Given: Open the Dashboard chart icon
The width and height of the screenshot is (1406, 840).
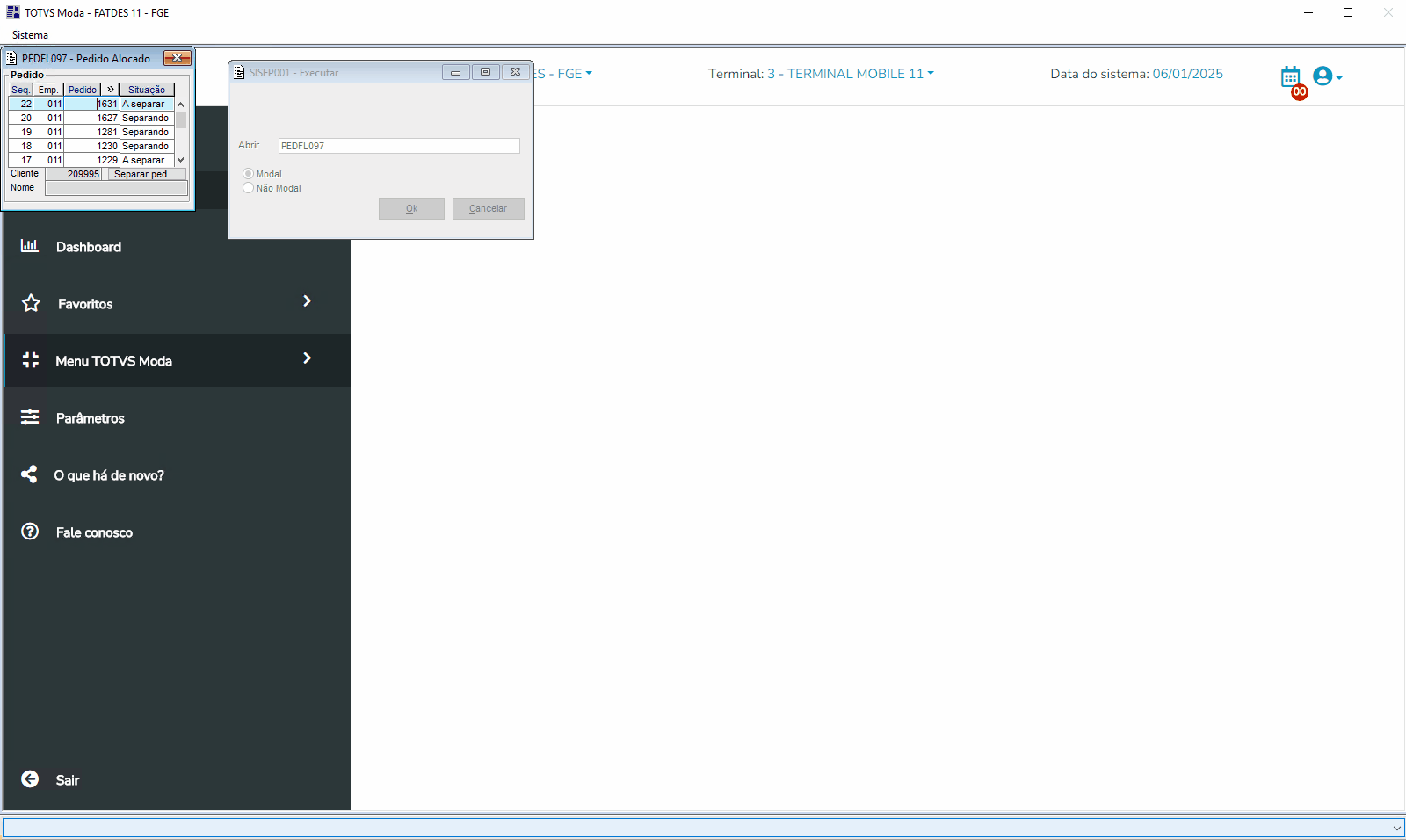Looking at the screenshot, I should pyautogui.click(x=30, y=246).
